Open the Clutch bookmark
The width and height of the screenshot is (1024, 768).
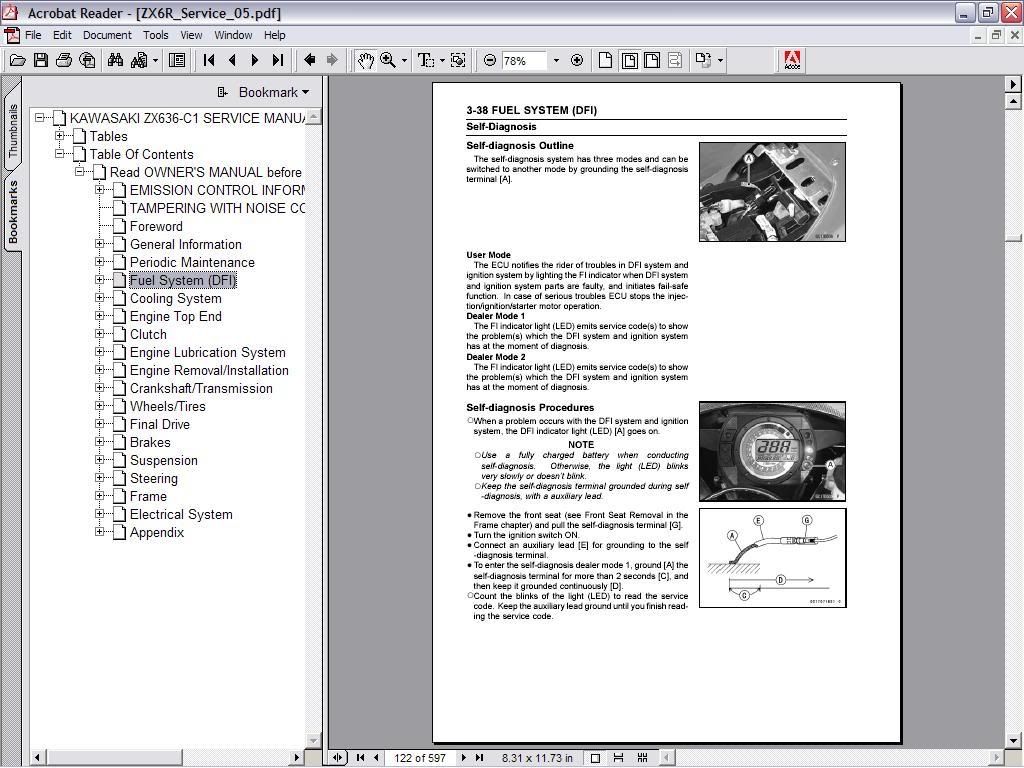148,334
